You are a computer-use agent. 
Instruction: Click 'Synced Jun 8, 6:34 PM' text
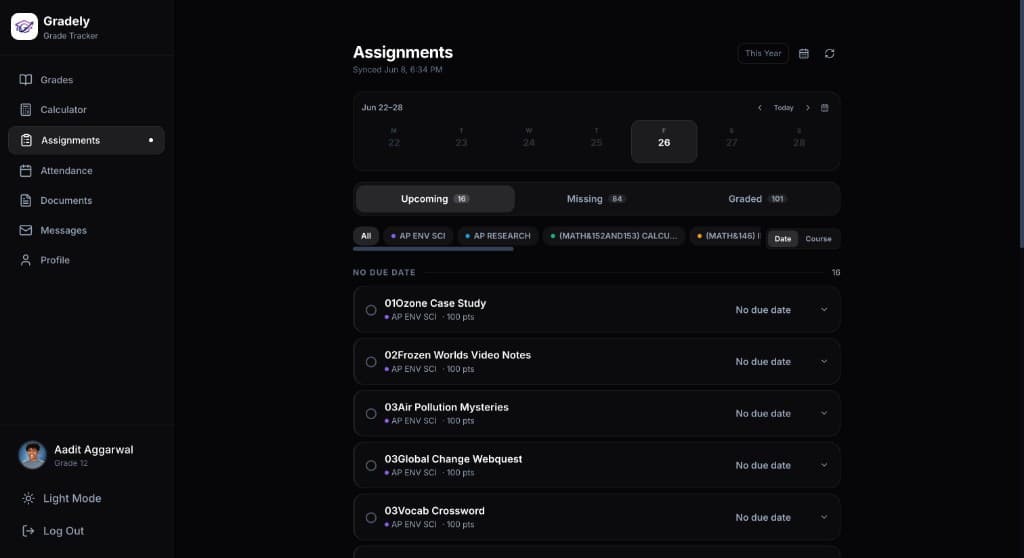pyautogui.click(x=398, y=70)
